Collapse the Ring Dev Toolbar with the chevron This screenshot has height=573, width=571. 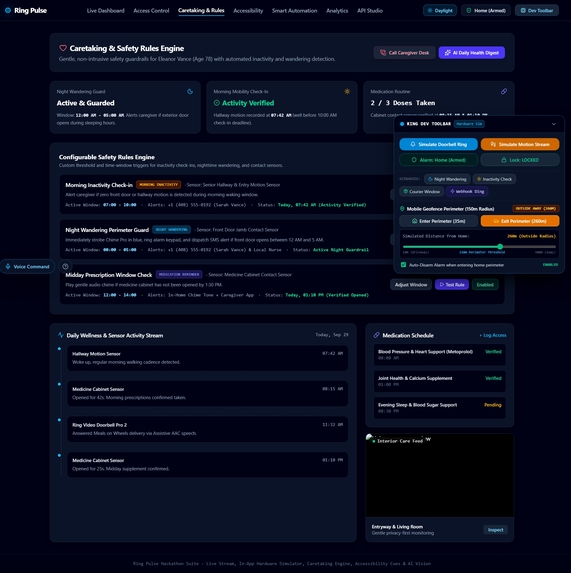tap(554, 124)
